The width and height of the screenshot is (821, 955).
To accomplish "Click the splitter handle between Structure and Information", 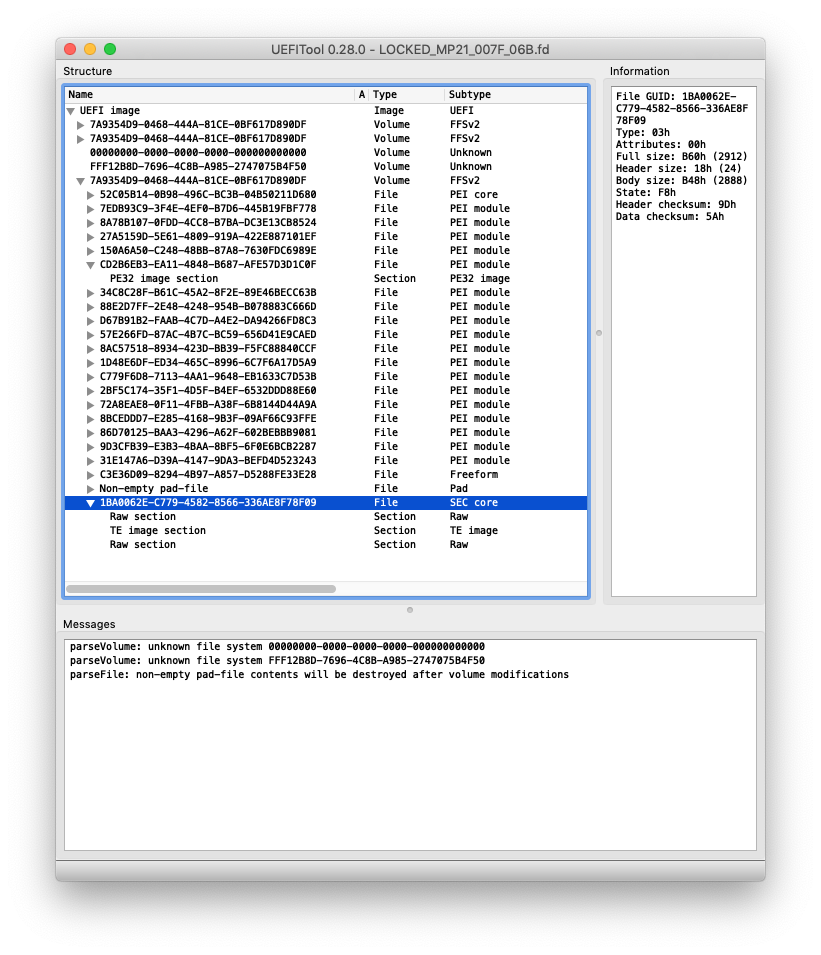I will (599, 333).
